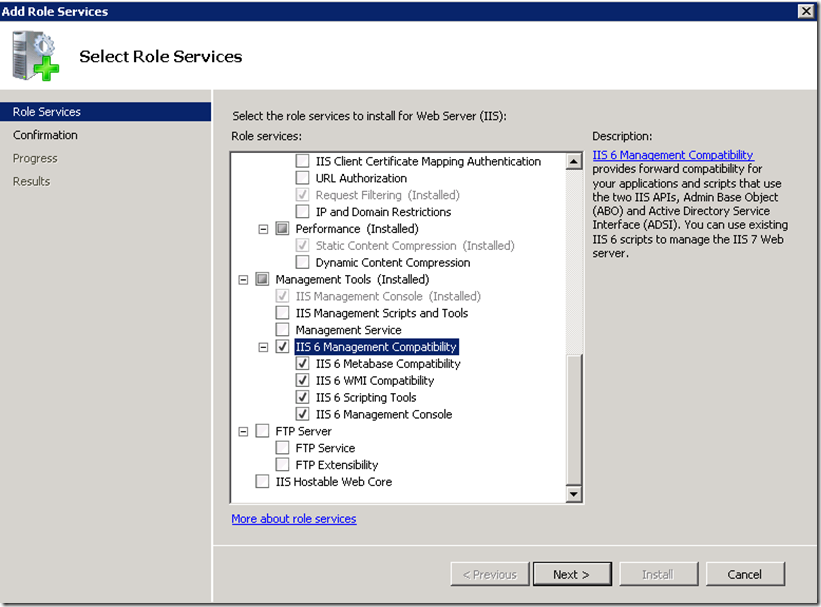
Task: Enable Dynamic Content Compression
Action: tap(302, 262)
